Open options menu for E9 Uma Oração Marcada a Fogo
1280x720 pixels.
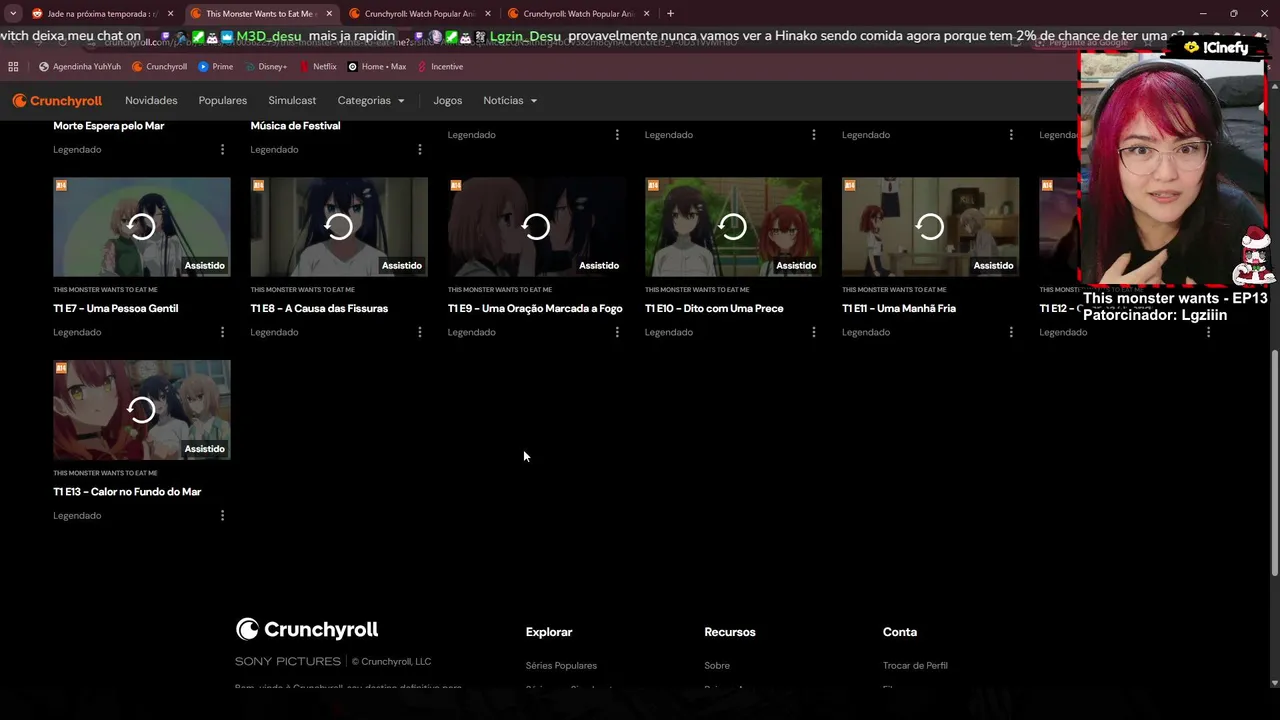tap(616, 332)
